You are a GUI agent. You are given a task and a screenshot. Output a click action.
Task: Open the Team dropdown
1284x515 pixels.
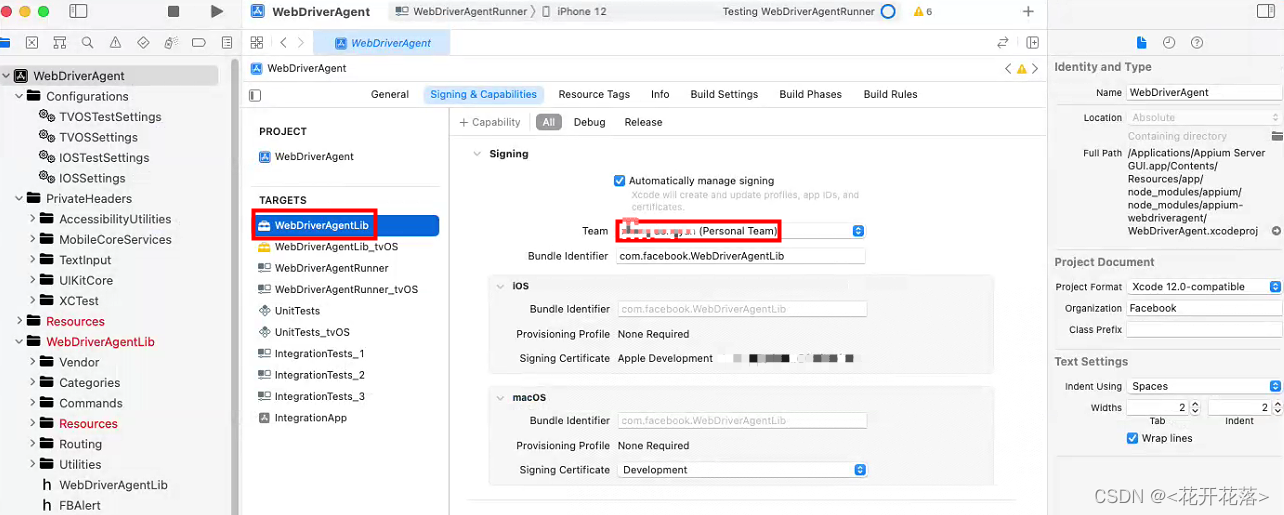pyautogui.click(x=740, y=231)
